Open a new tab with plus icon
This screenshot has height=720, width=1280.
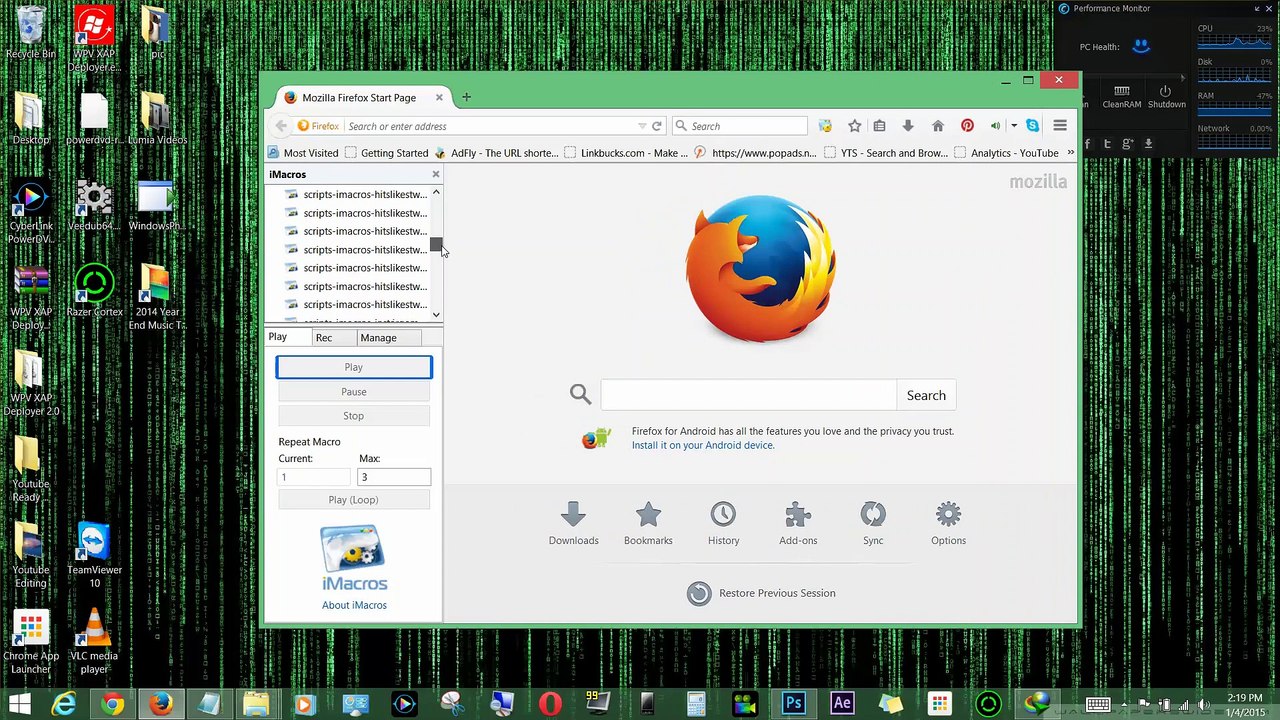[466, 97]
